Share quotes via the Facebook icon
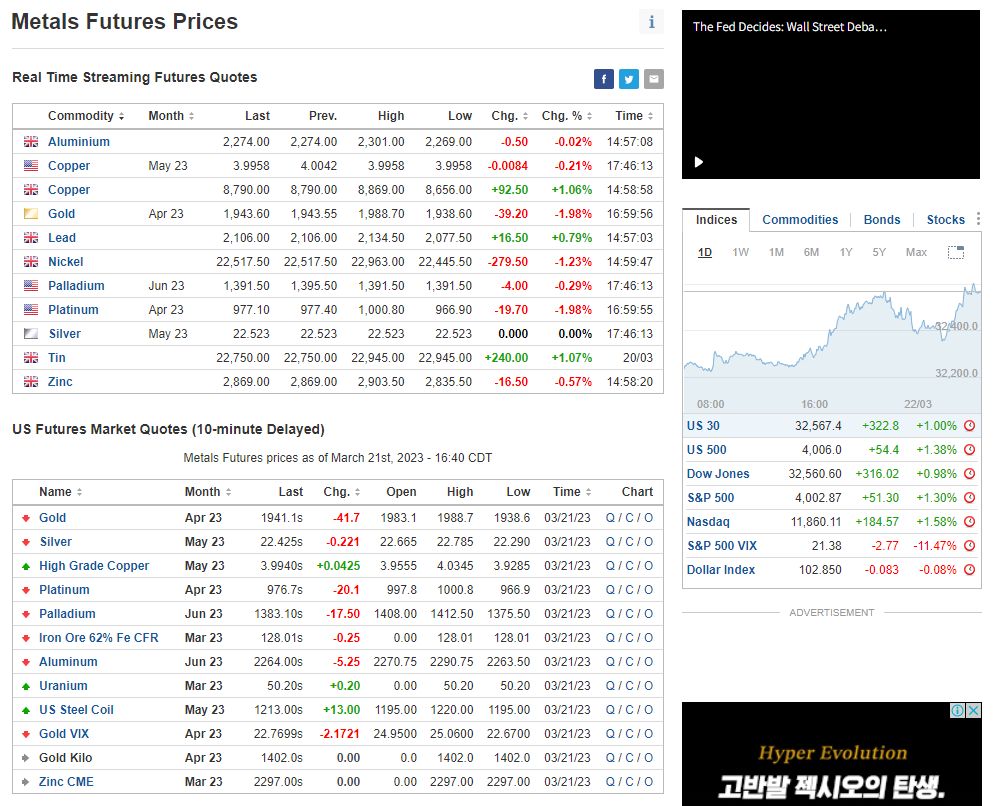Screen dimensions: 998x806 coord(604,79)
